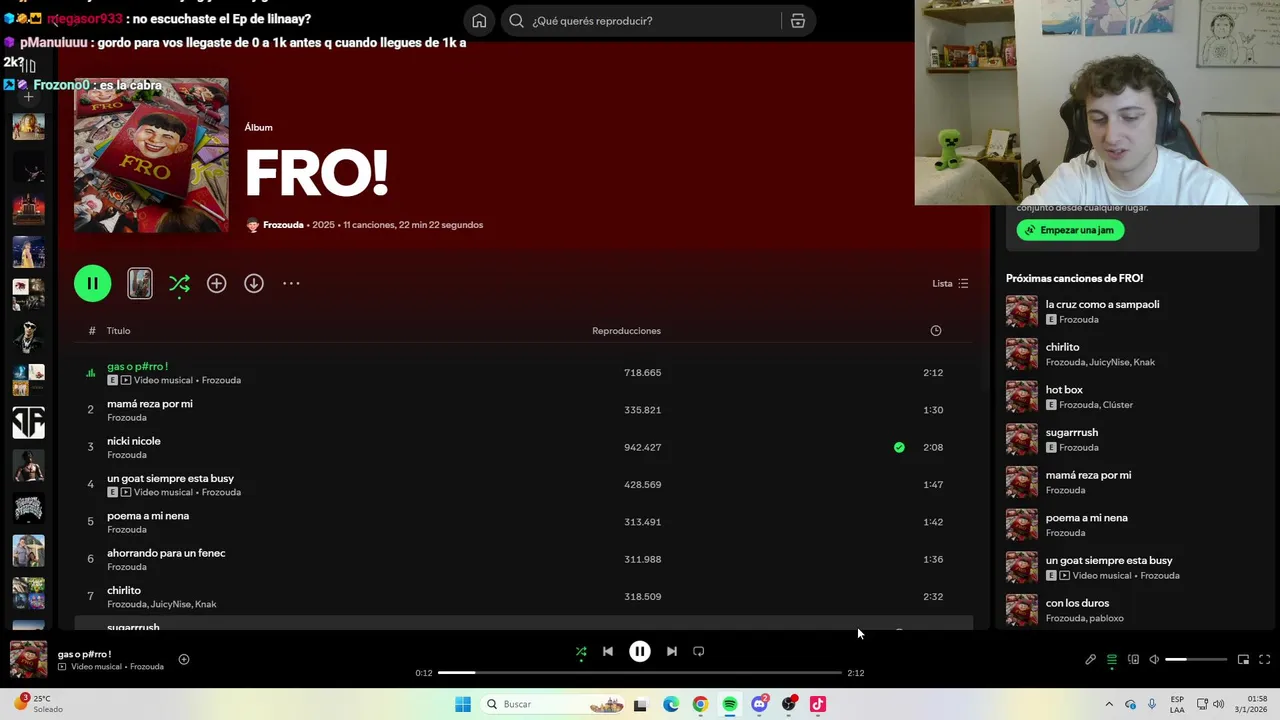The image size is (1280, 720).
Task: Pause the album with the big green button
Action: click(92, 283)
